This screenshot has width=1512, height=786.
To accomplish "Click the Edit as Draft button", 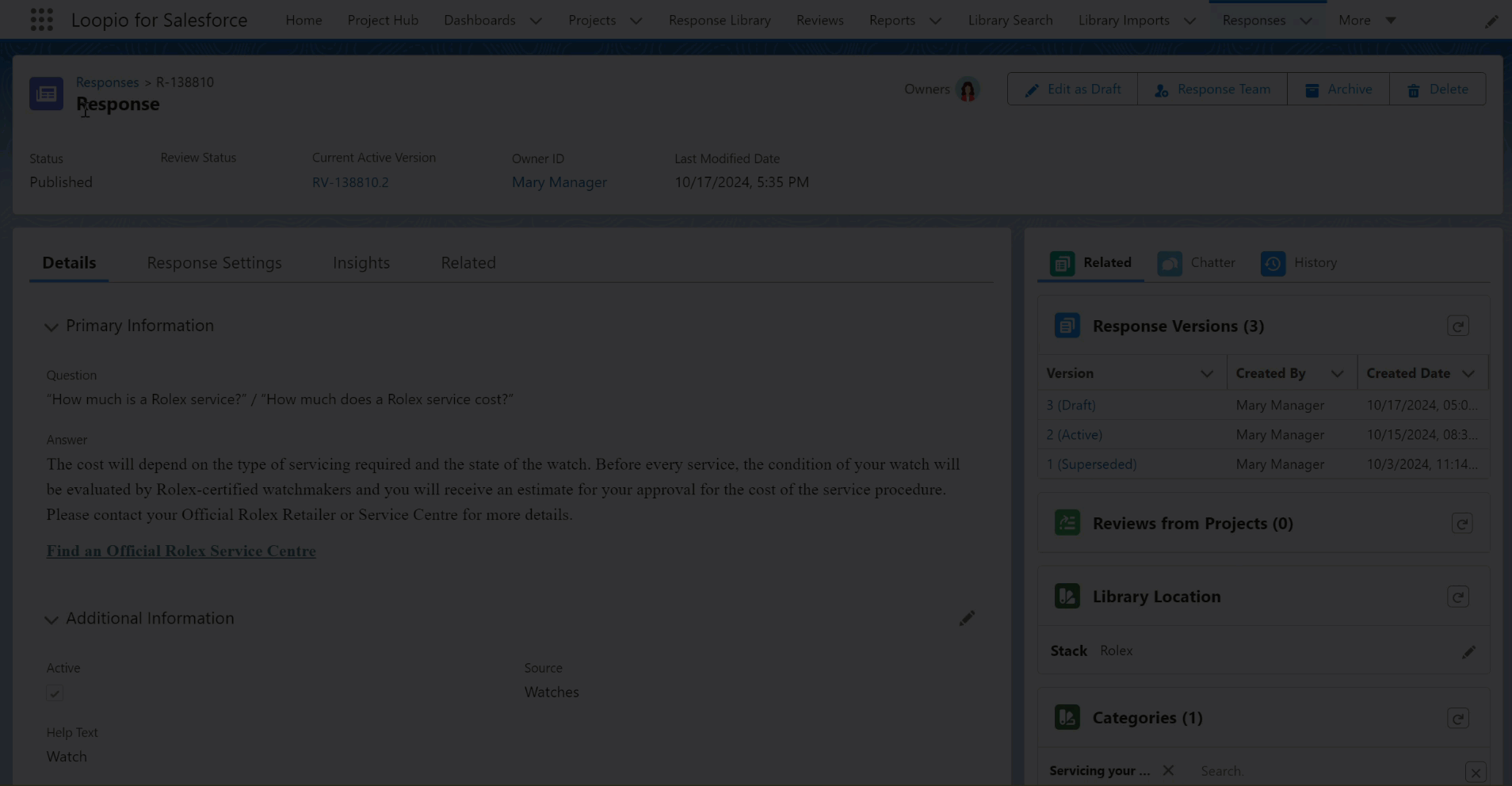I will [1072, 90].
